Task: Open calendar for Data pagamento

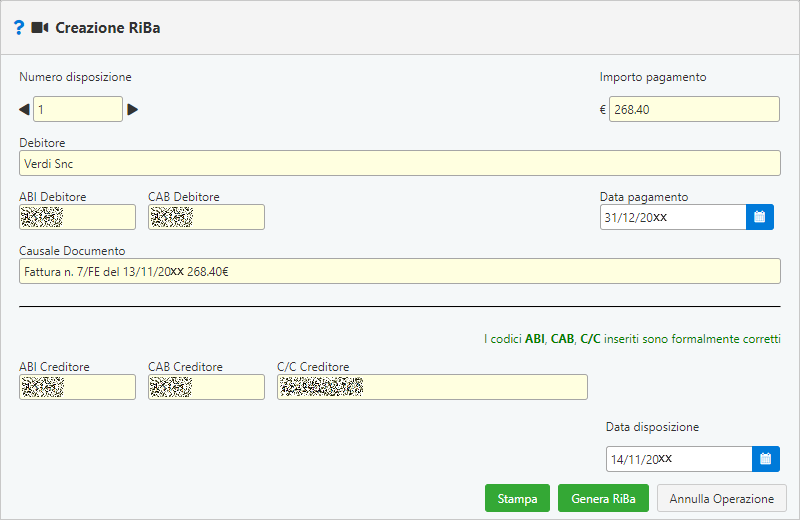Action: 760,217
